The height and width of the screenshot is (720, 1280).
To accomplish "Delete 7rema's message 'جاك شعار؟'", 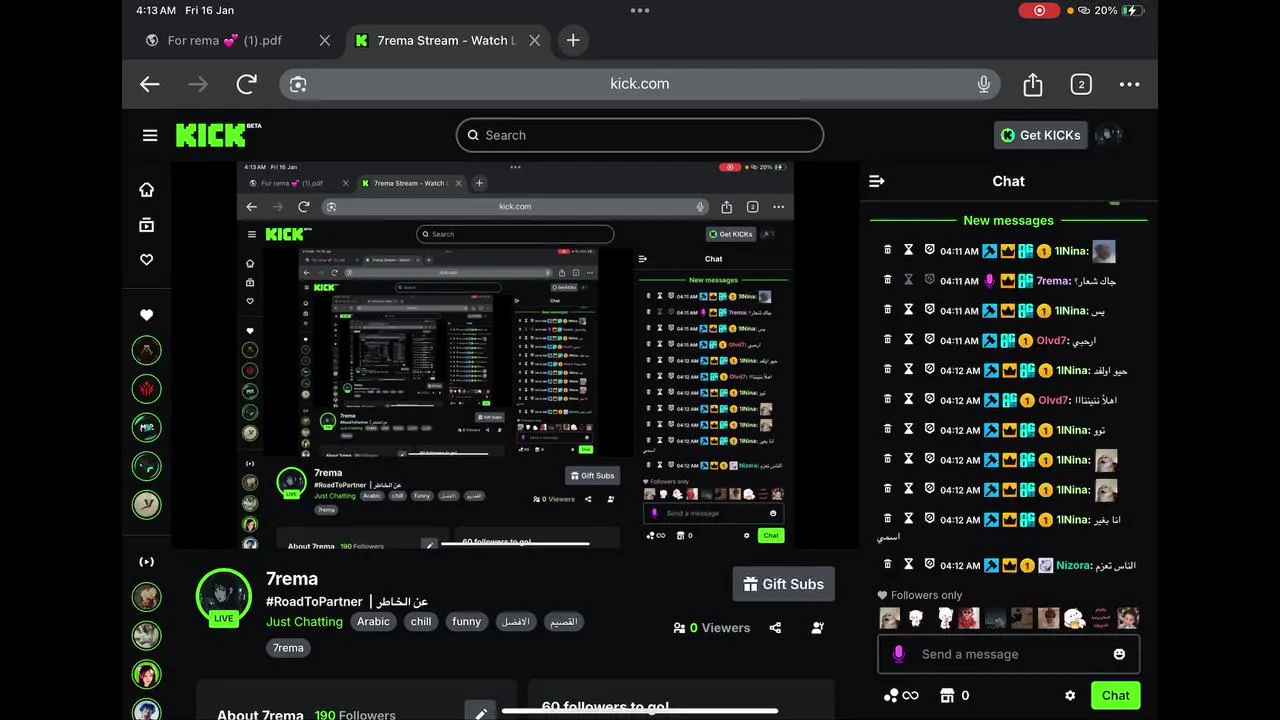I will coord(887,280).
